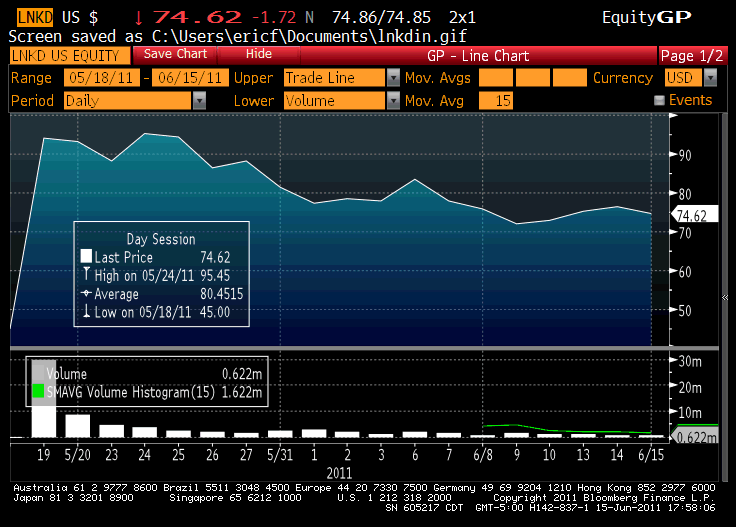Select the Daily period field
736x527 pixels.
click(128, 100)
